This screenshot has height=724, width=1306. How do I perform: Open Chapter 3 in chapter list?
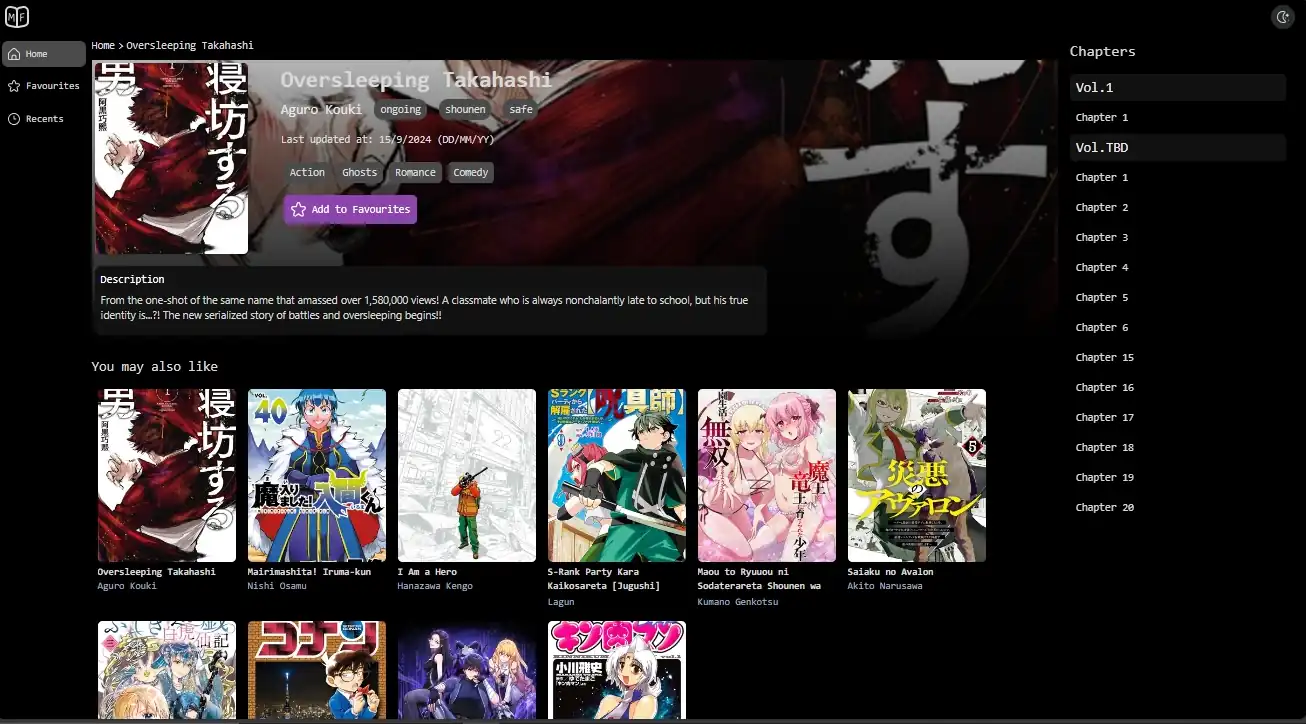pyautogui.click(x=1102, y=237)
